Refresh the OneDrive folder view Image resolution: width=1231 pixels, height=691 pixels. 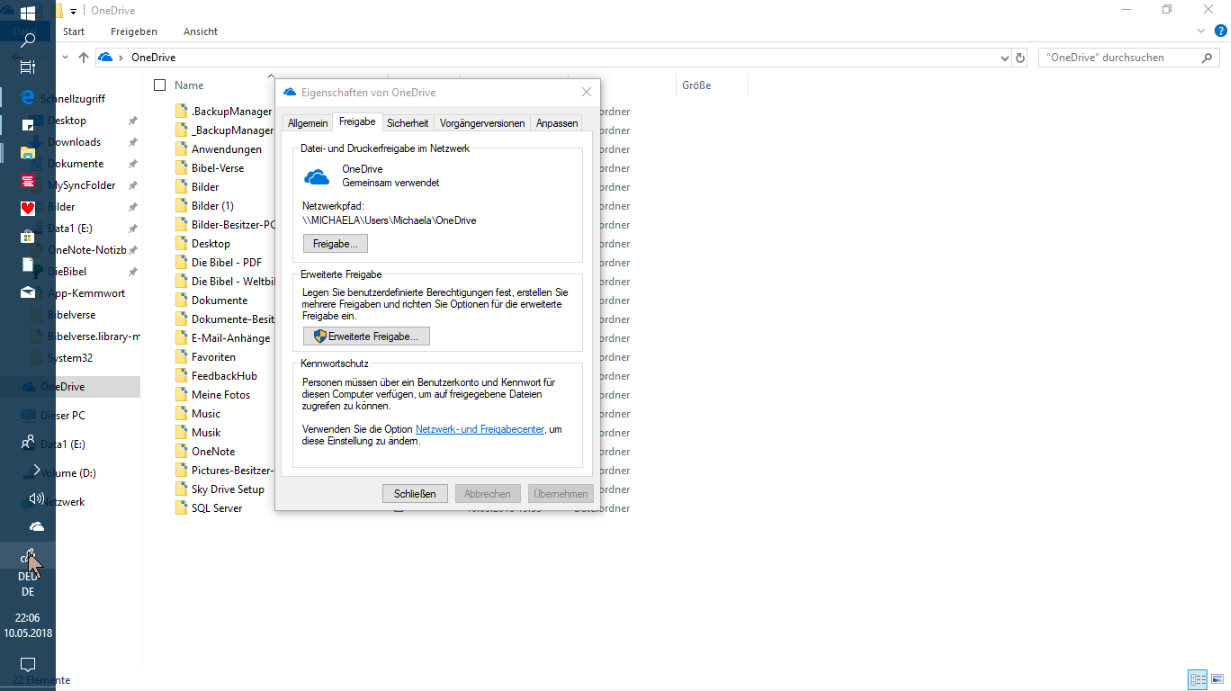pos(1020,58)
